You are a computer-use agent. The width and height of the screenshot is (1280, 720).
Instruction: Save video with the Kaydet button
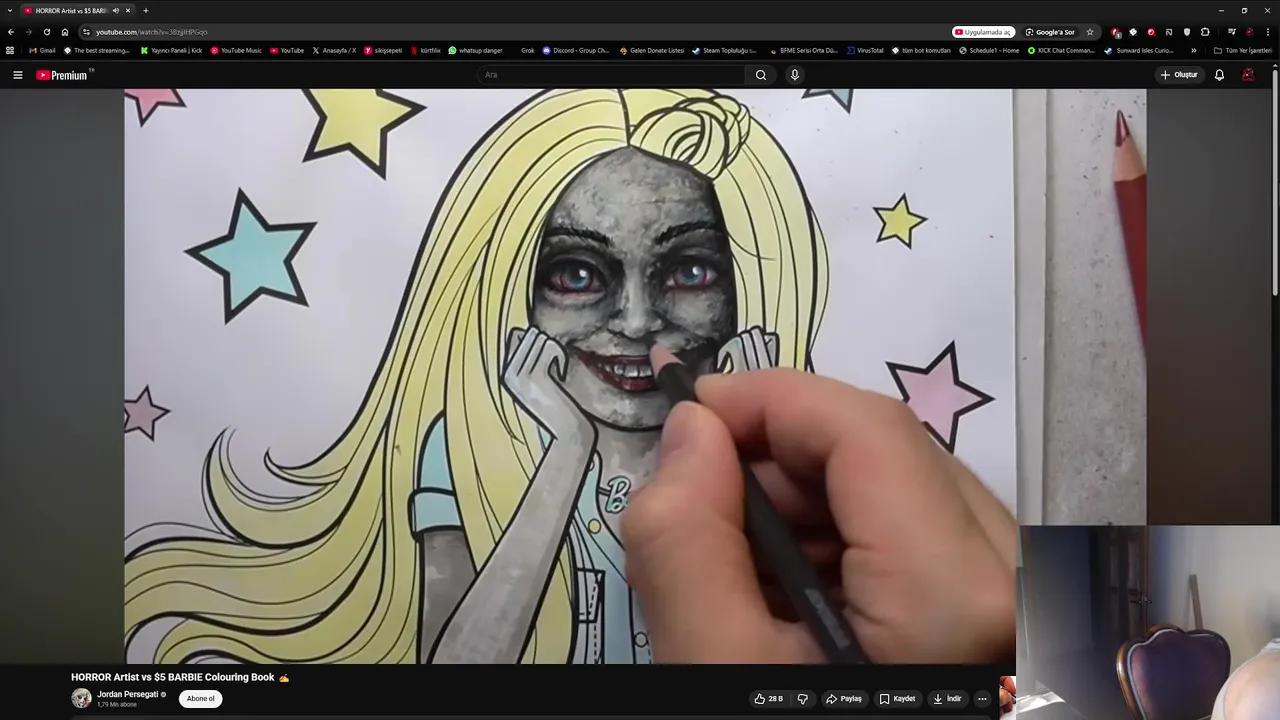897,699
